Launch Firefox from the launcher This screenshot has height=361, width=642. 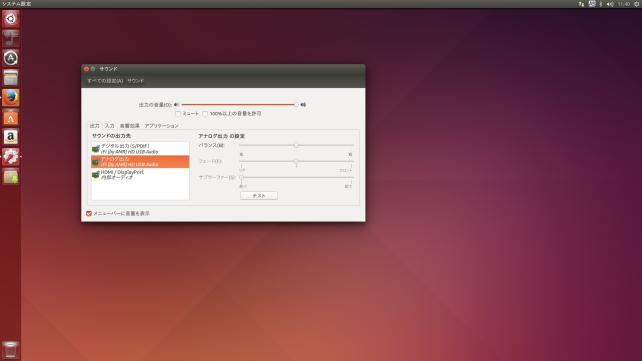pyautogui.click(x=11, y=97)
